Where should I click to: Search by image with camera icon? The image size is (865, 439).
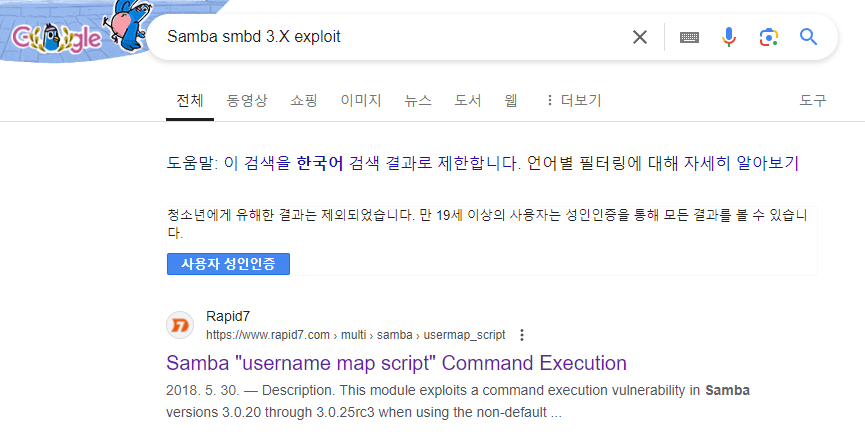tap(768, 37)
